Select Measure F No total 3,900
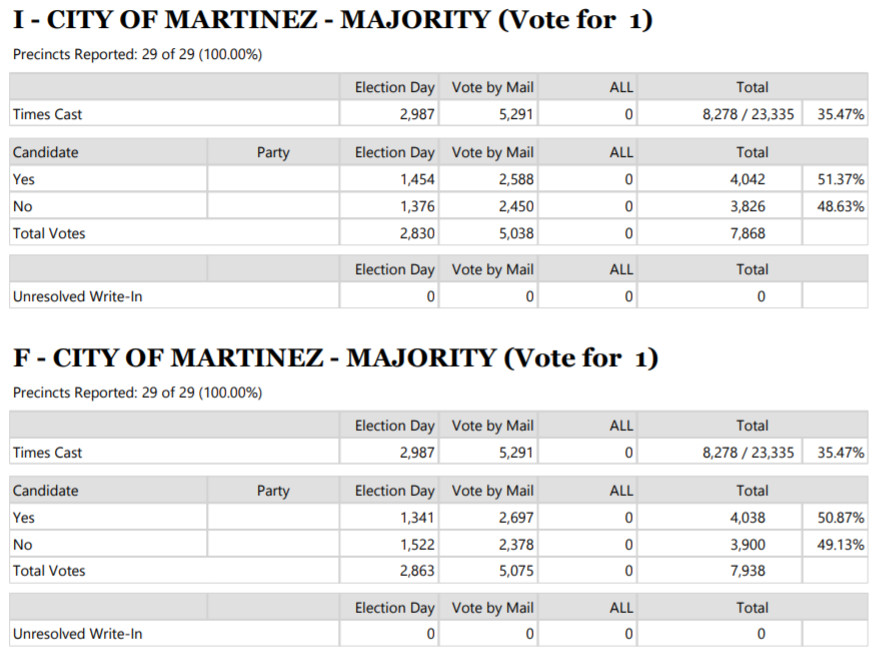This screenshot has height=657, width=884. tap(747, 545)
